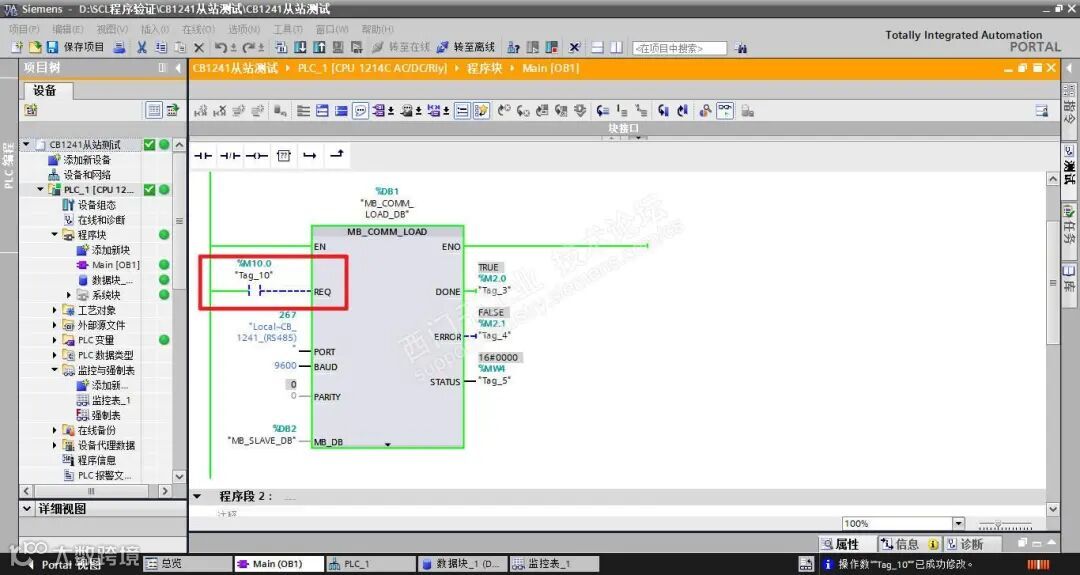Screen dimensions: 1080x575
Task: Click split editor horizontally icon
Action: click(x=597, y=47)
